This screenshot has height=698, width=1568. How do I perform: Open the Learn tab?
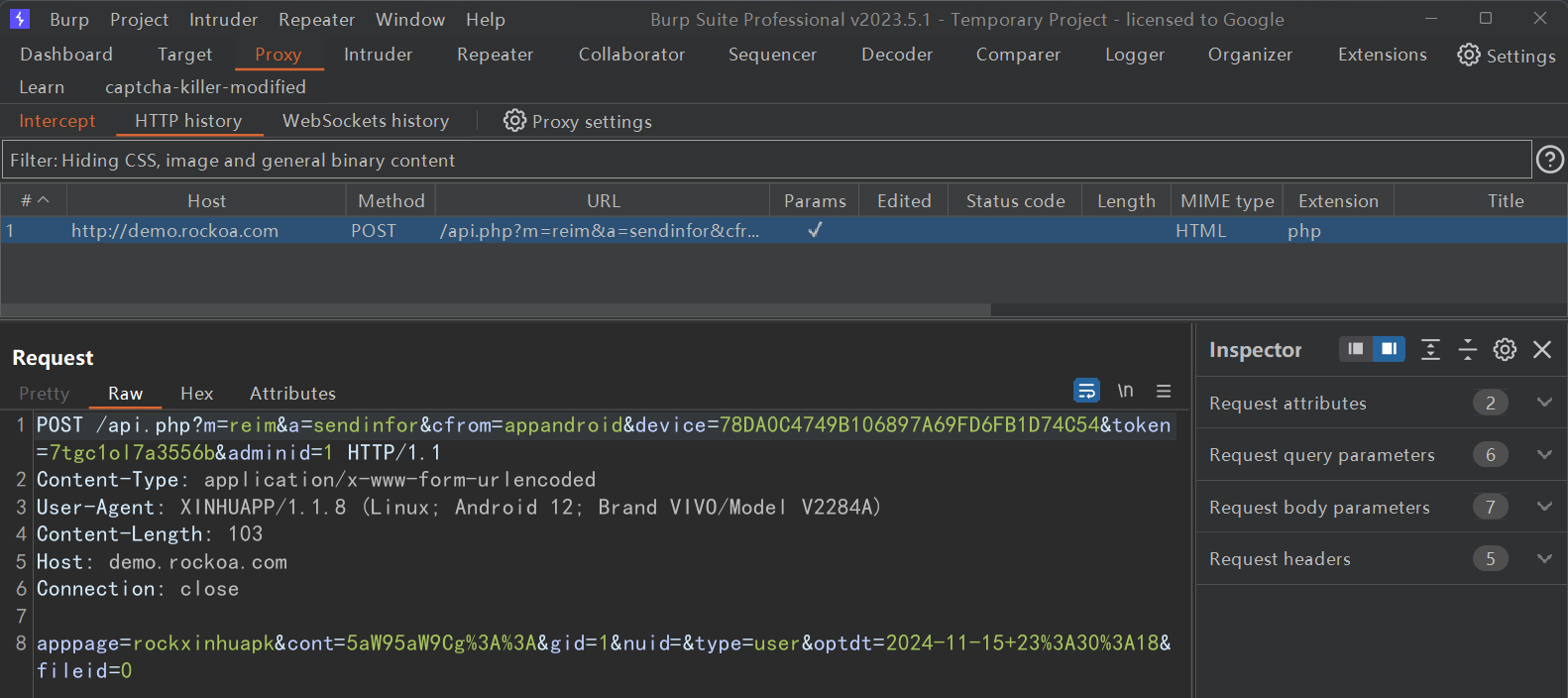coord(42,87)
